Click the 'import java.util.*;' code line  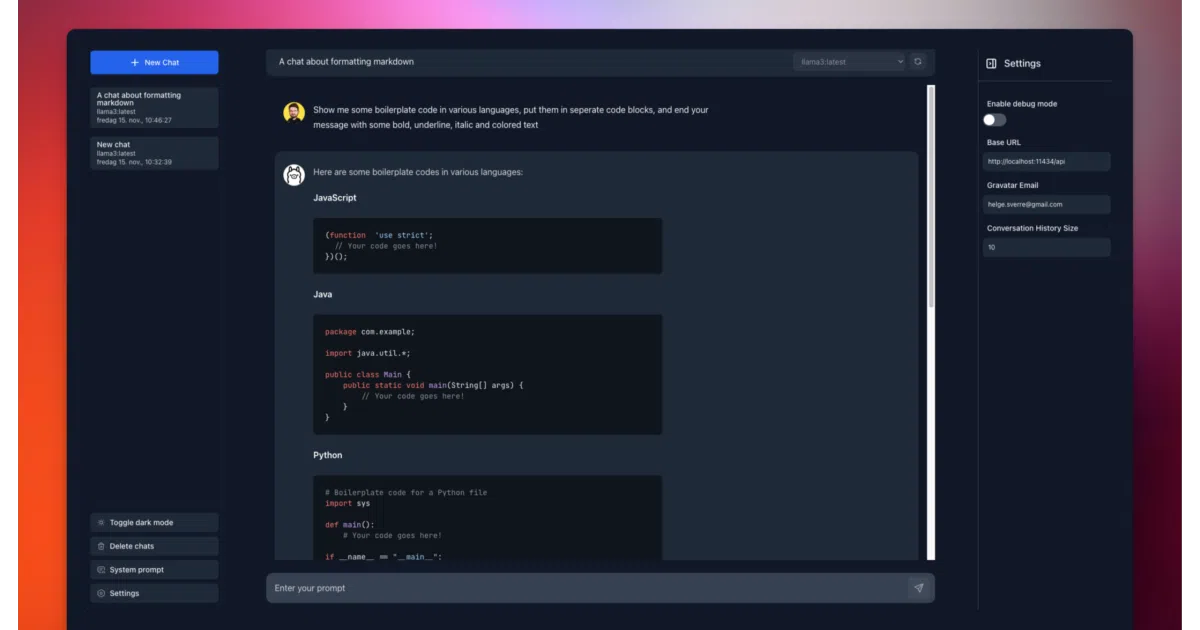(367, 353)
